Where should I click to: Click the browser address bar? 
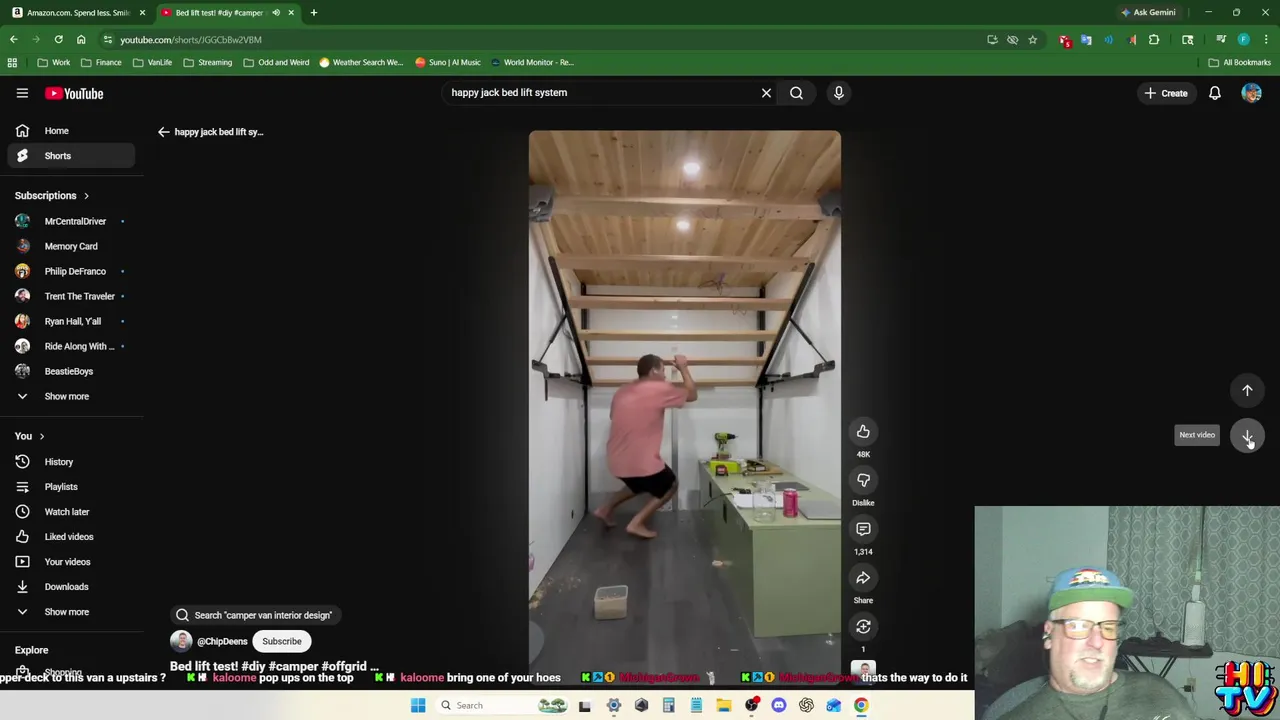pos(540,39)
